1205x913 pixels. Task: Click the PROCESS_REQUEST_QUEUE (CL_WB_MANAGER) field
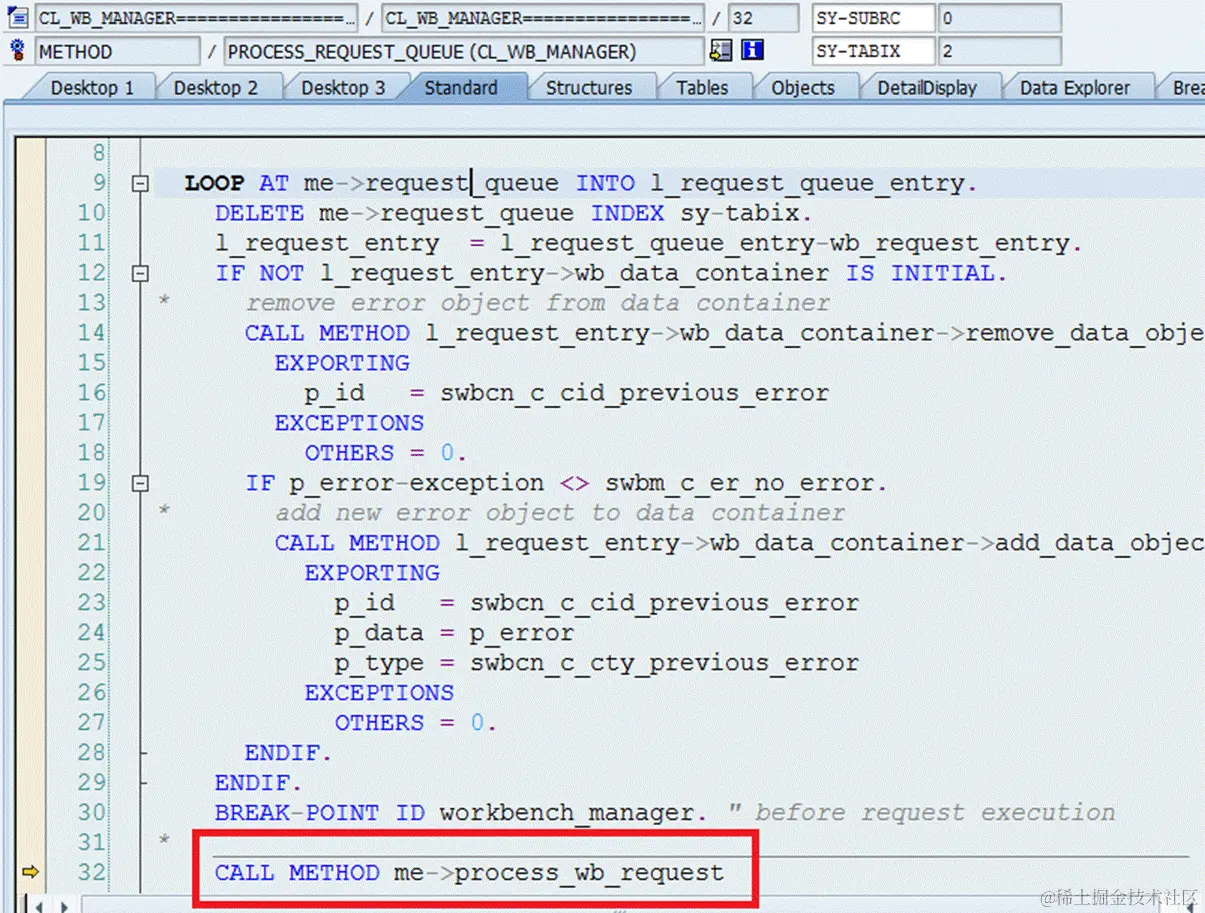[x=465, y=51]
